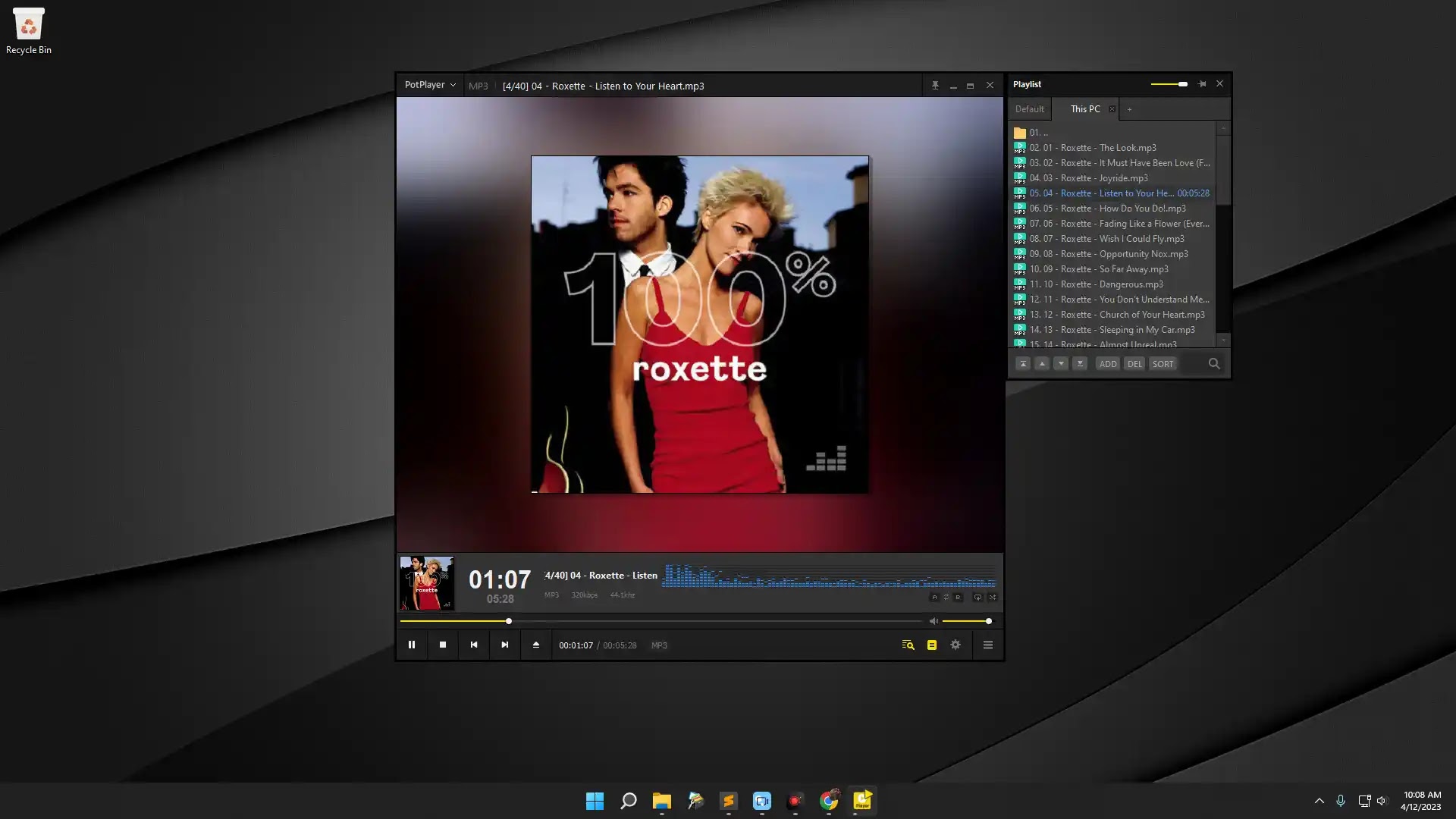Select 'Wish I Could Fly.mp3' track

[x=1112, y=239]
